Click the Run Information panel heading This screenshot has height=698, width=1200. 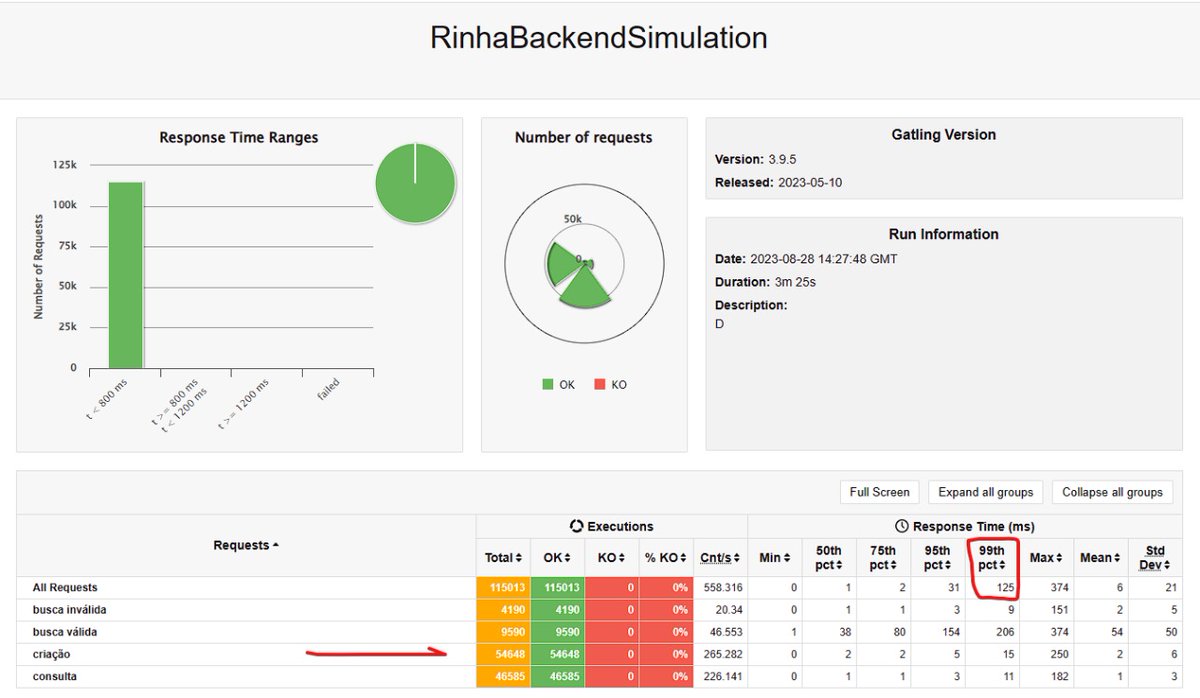click(943, 234)
